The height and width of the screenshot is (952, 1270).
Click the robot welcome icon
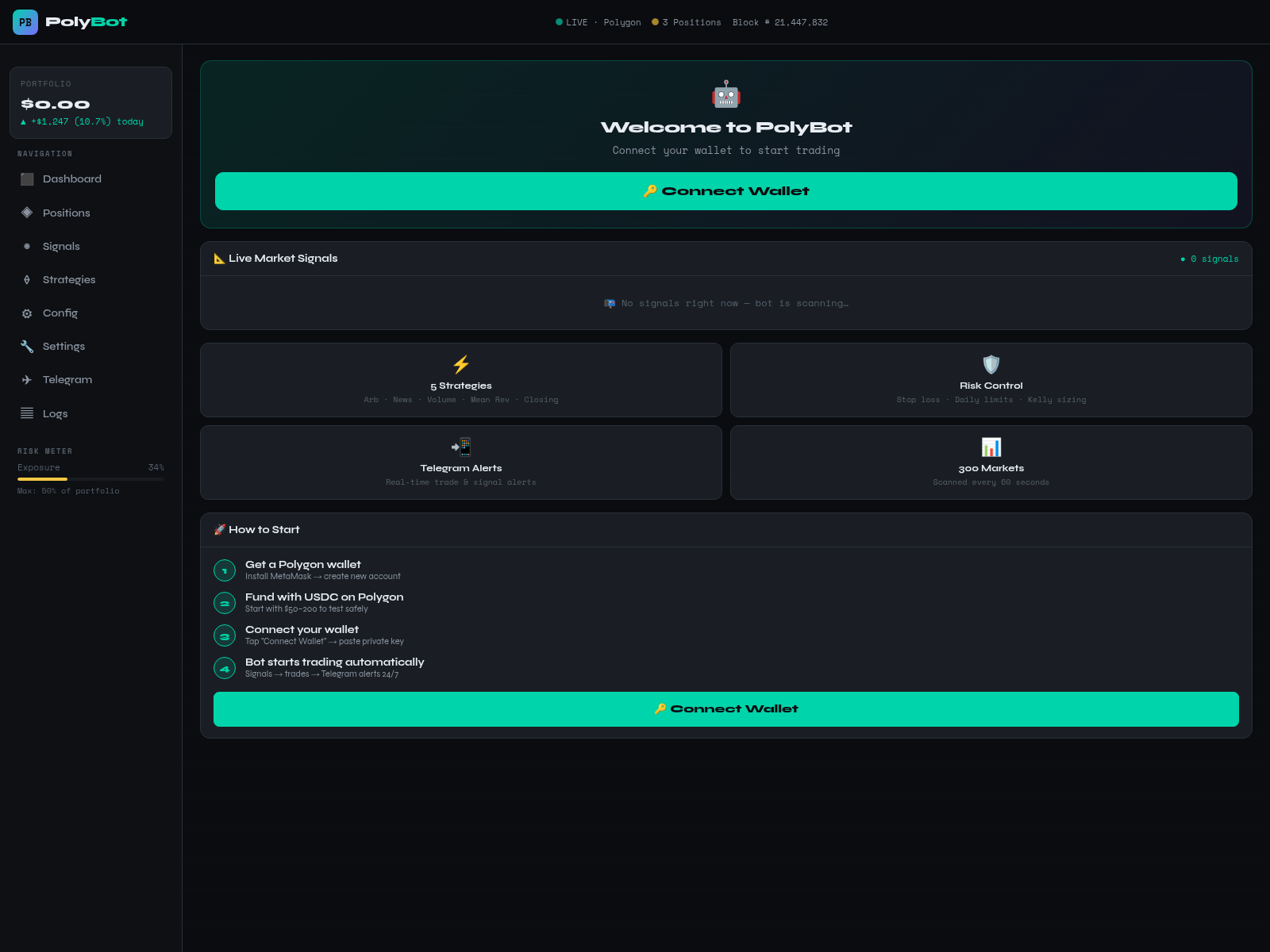[726, 94]
